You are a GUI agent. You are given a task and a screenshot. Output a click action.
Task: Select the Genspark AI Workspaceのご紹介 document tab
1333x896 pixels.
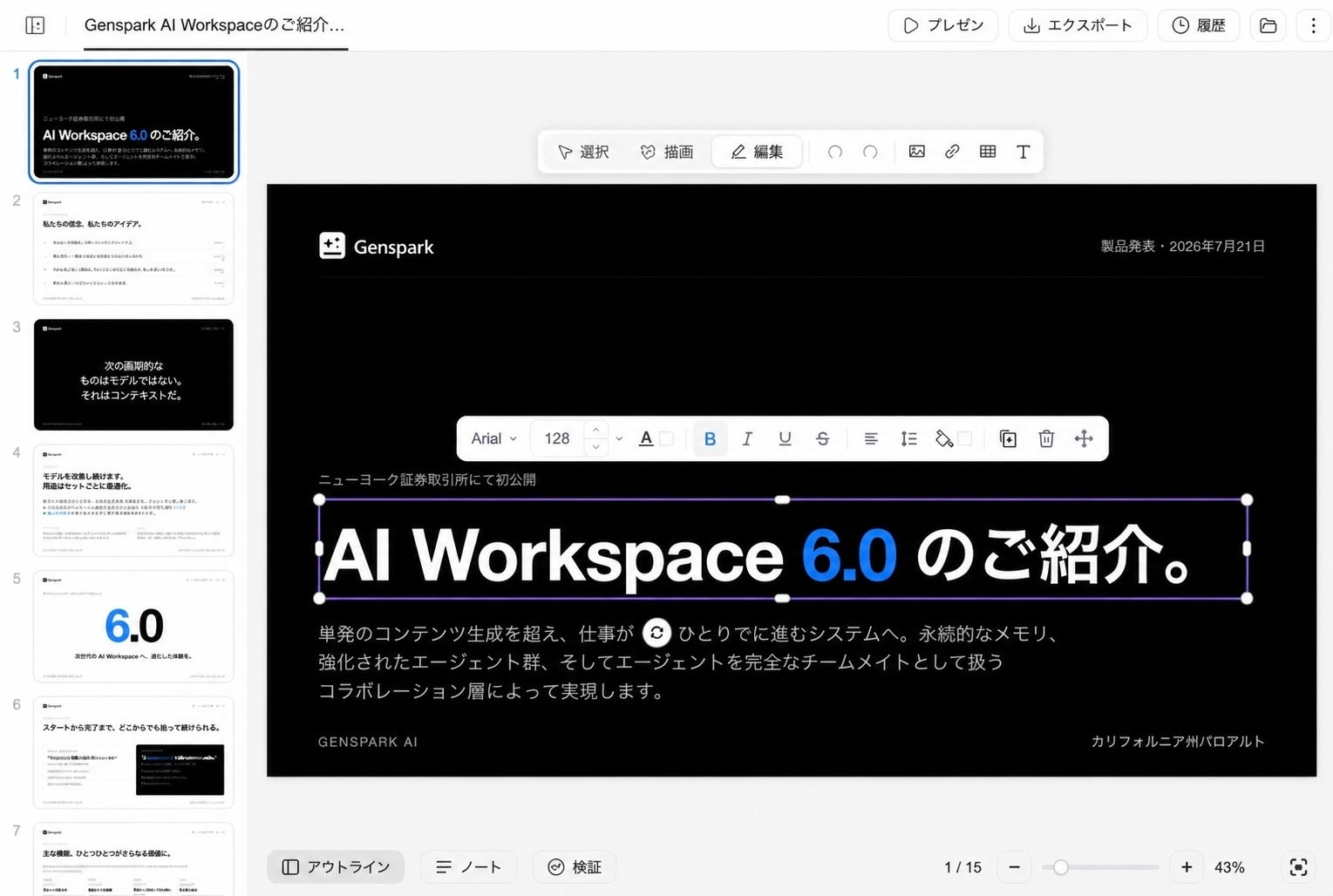[x=214, y=25]
